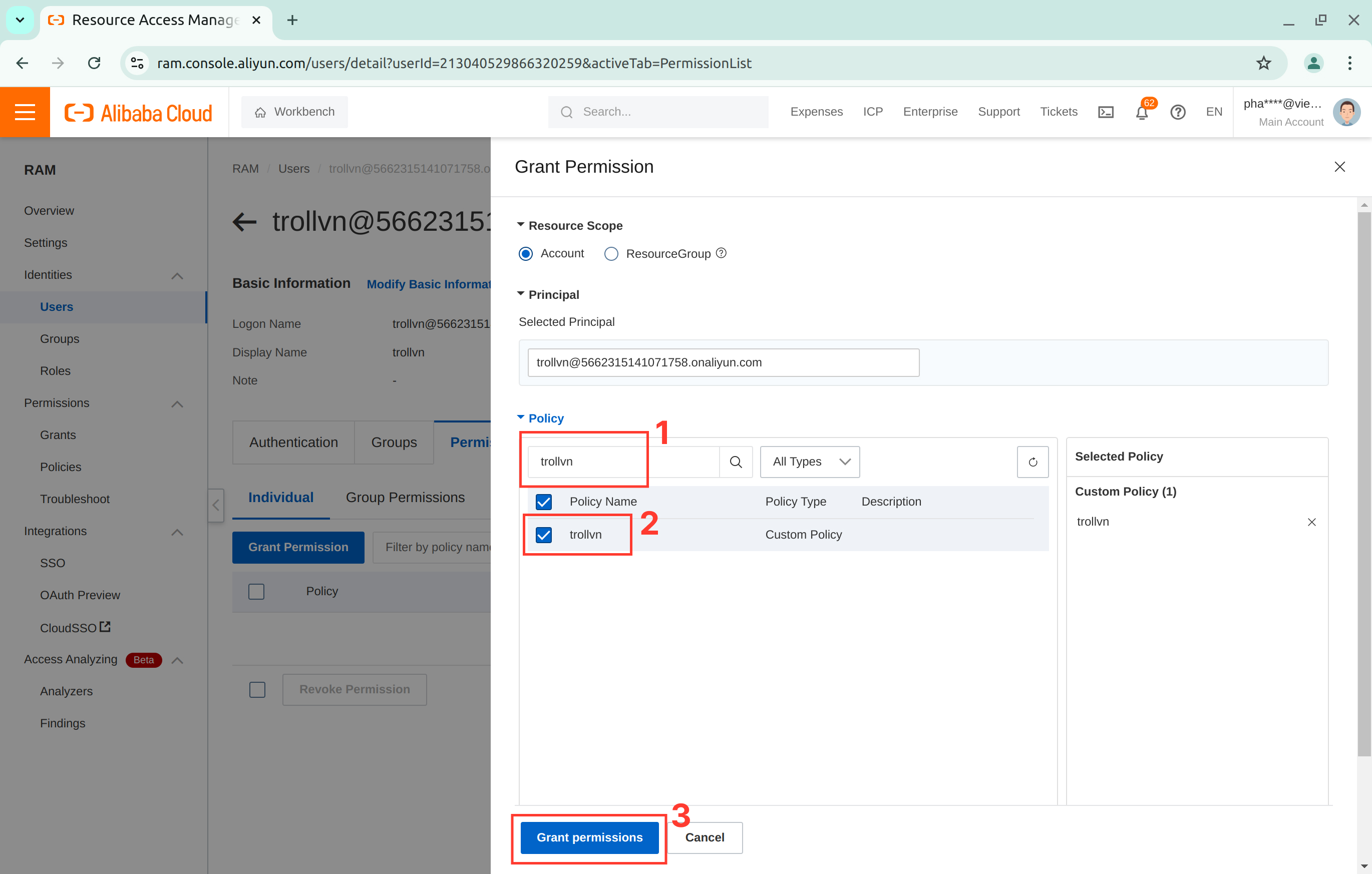This screenshot has width=1372, height=874.
Task: Open a new browser tab
Action: [292, 21]
